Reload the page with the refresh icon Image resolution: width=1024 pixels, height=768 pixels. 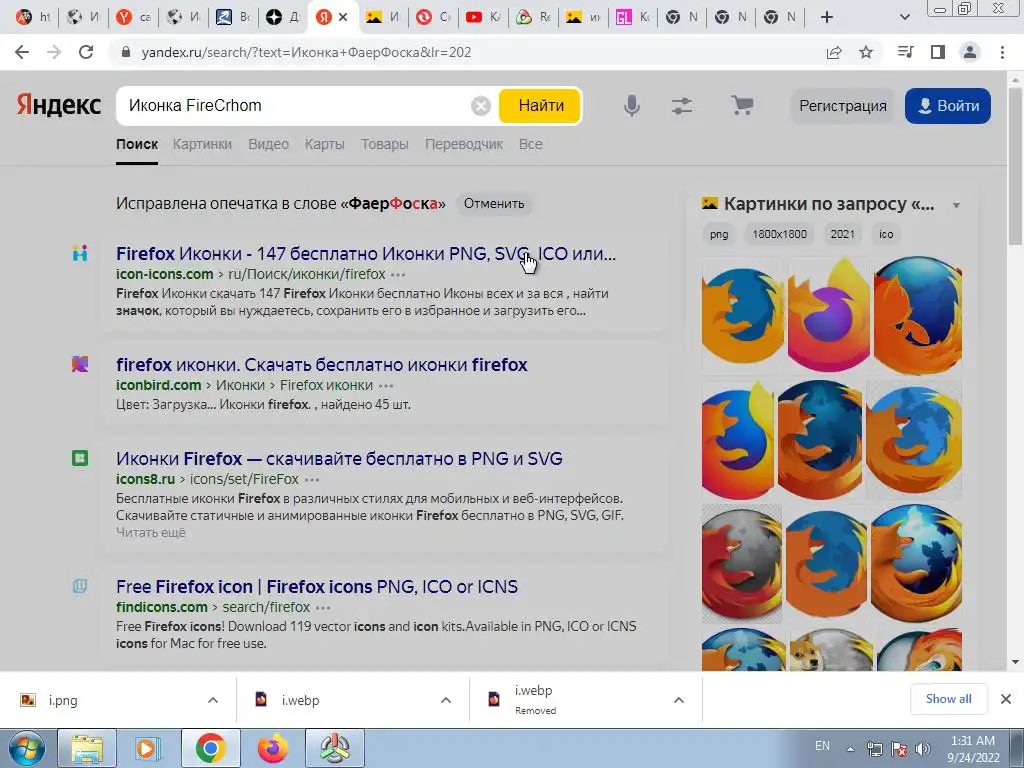pyautogui.click(x=86, y=52)
